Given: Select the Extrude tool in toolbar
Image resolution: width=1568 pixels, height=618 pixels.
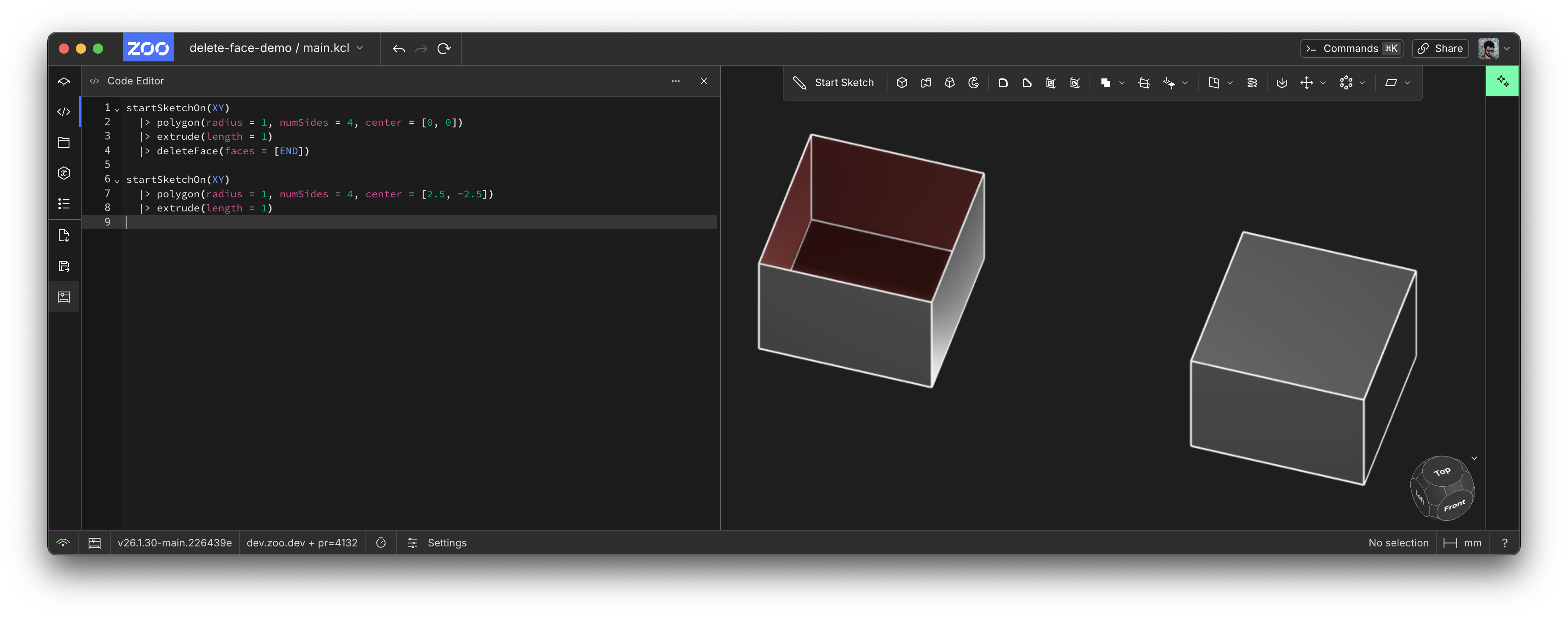Looking at the screenshot, I should click(x=902, y=83).
